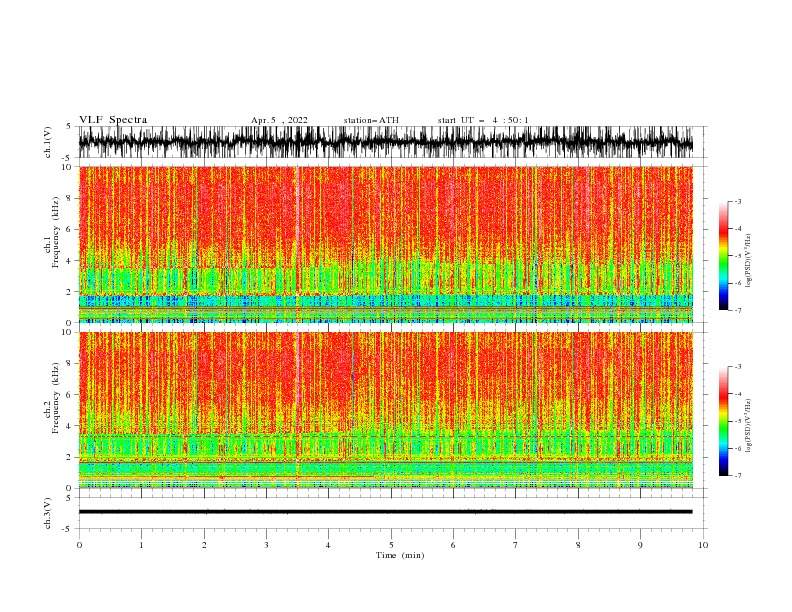Click the 5 tick on ch.1(V) axis
792x612 pixels.
(x=68, y=127)
